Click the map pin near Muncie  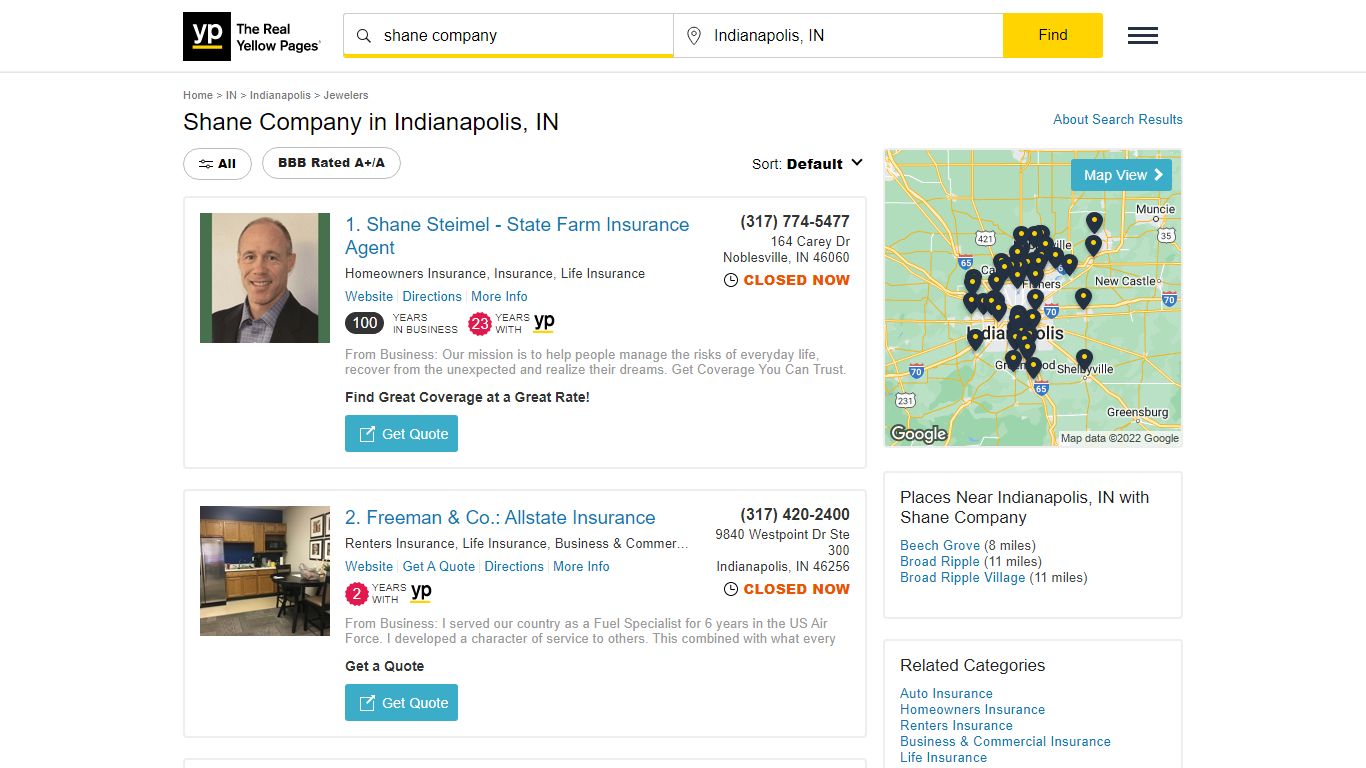[x=1094, y=222]
